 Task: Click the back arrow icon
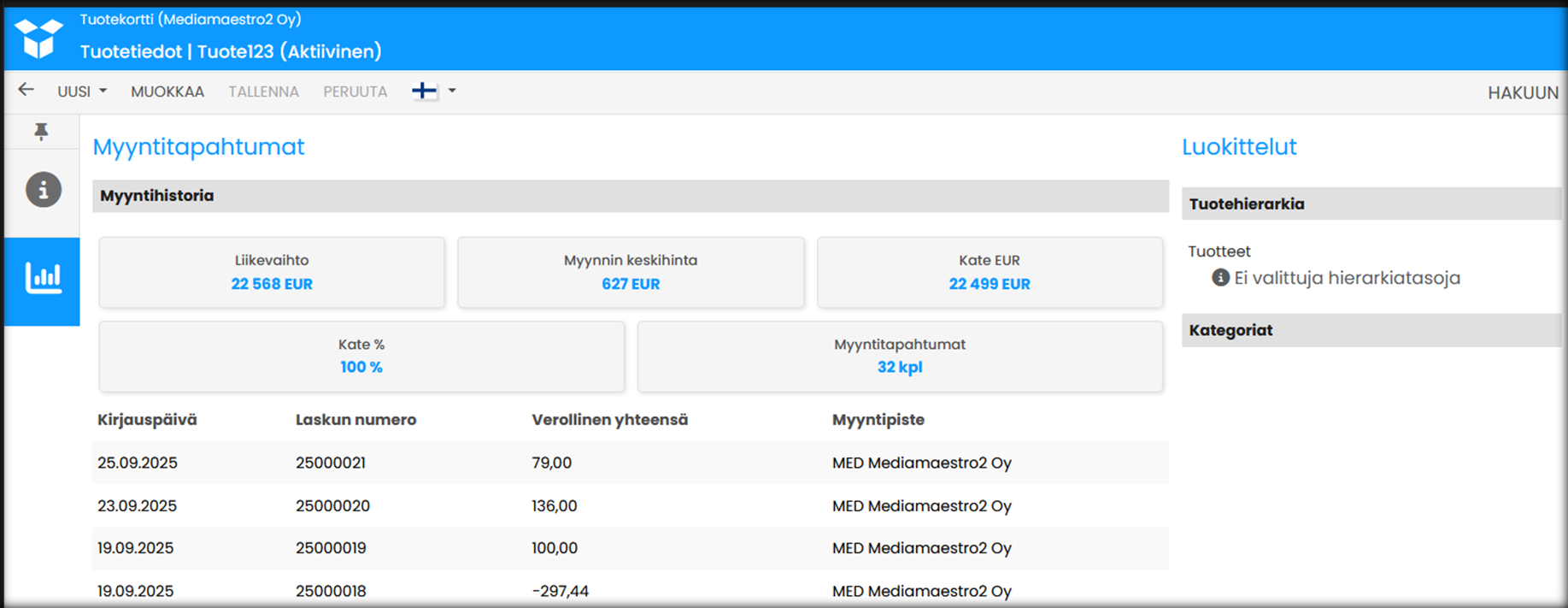click(x=26, y=91)
